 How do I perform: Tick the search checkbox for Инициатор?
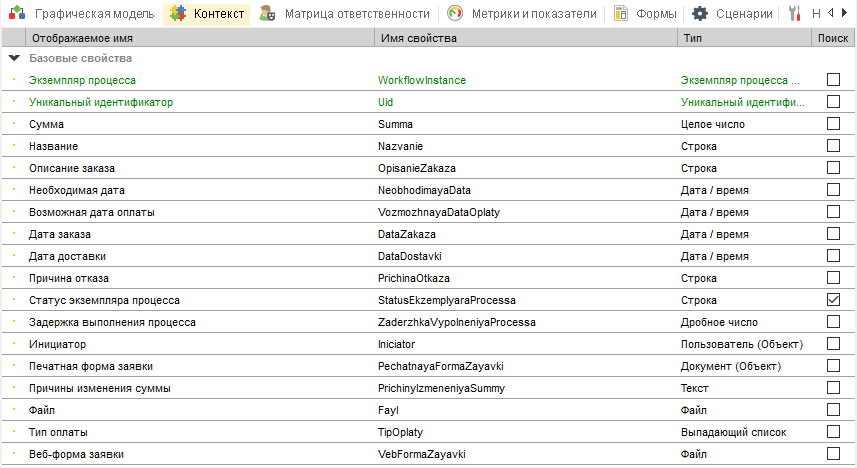833,344
